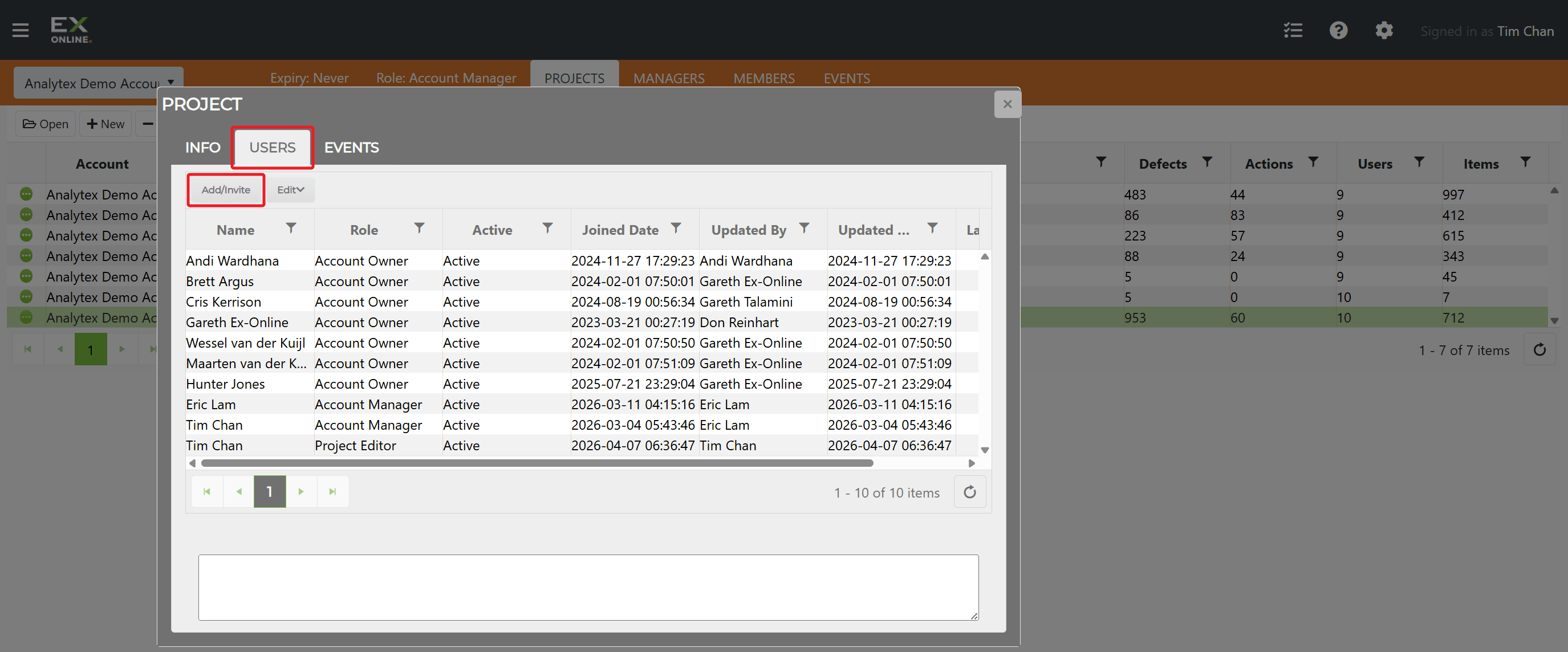Select the Eric Lam user row
Viewport: 1568px width, 652px height.
(x=582, y=404)
